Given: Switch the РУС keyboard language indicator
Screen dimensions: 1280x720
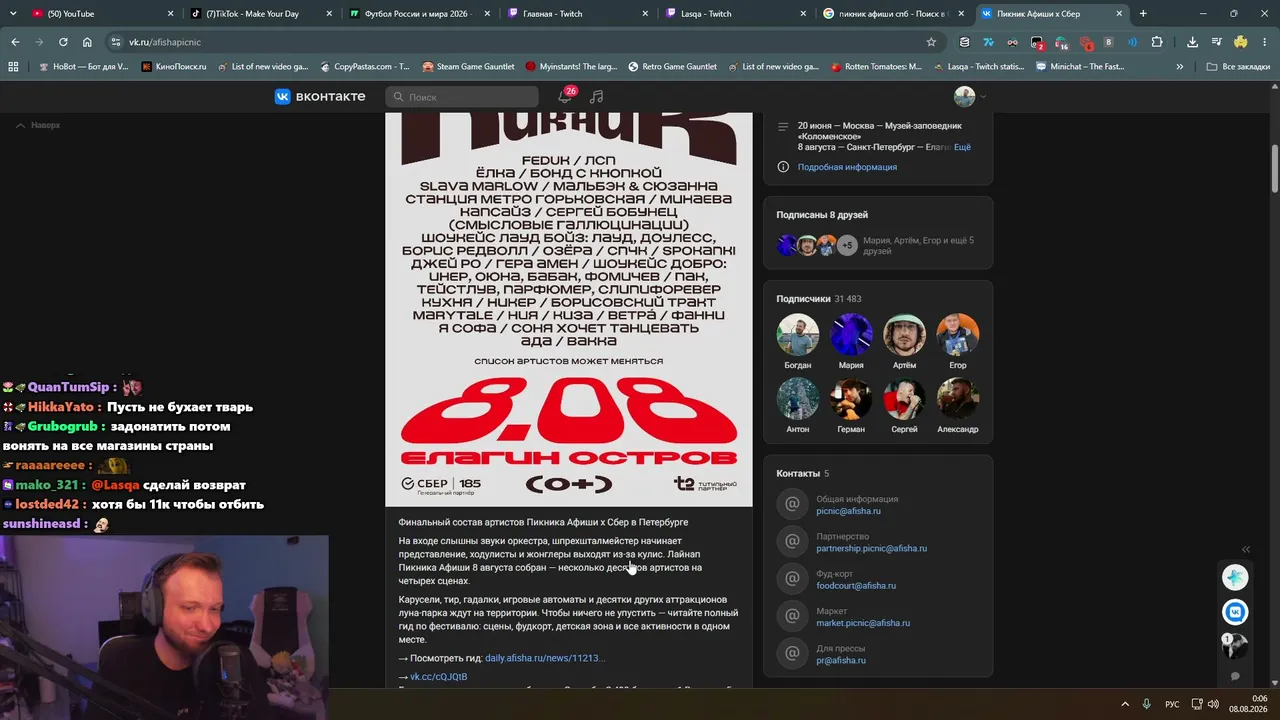Looking at the screenshot, I should click(x=1172, y=704).
